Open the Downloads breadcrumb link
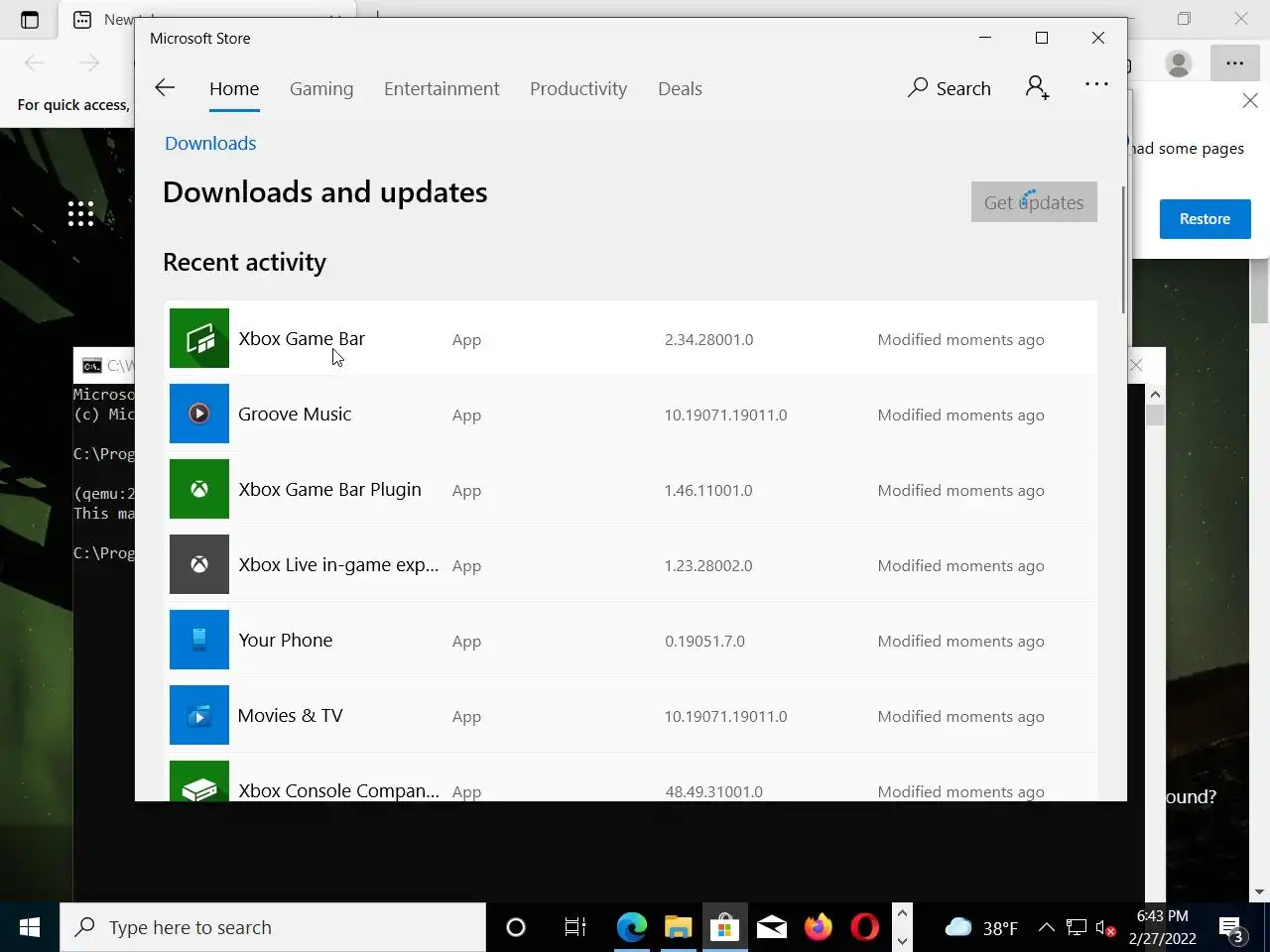This screenshot has height=952, width=1270. point(210,143)
